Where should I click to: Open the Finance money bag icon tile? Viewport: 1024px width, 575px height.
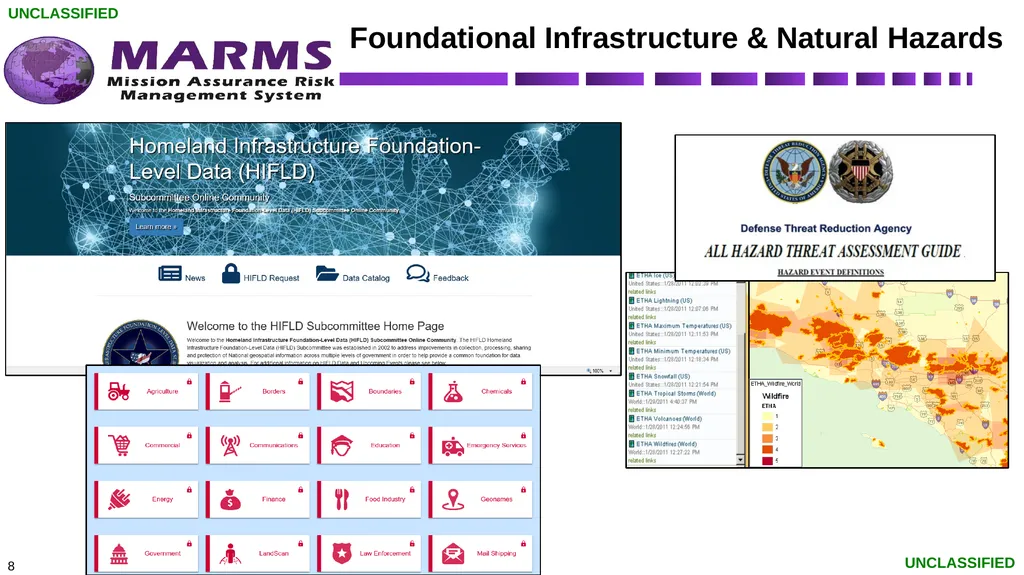pos(257,499)
